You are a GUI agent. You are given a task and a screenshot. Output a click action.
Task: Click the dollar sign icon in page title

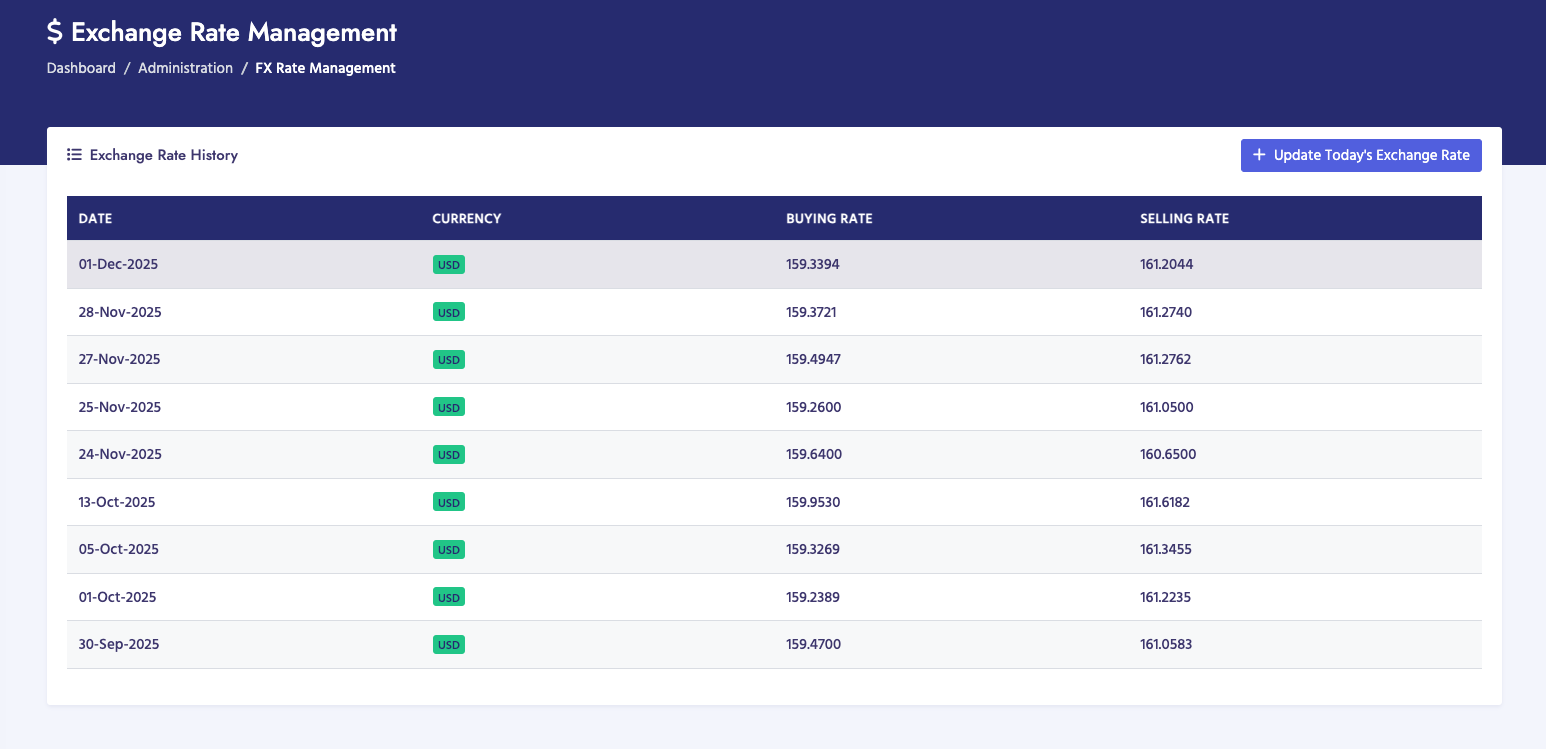(55, 32)
